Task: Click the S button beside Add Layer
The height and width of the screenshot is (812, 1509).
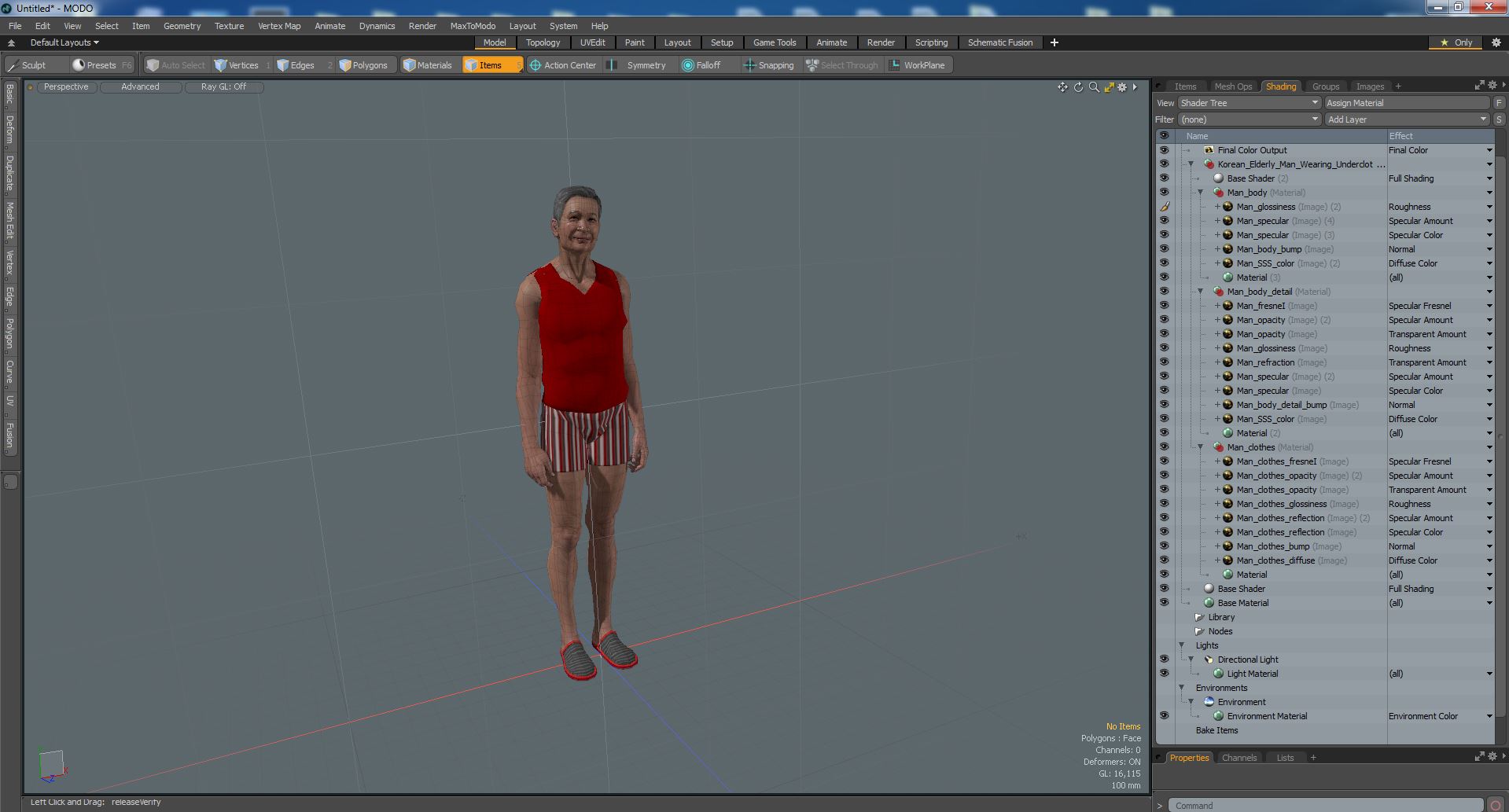Action: tap(1499, 119)
